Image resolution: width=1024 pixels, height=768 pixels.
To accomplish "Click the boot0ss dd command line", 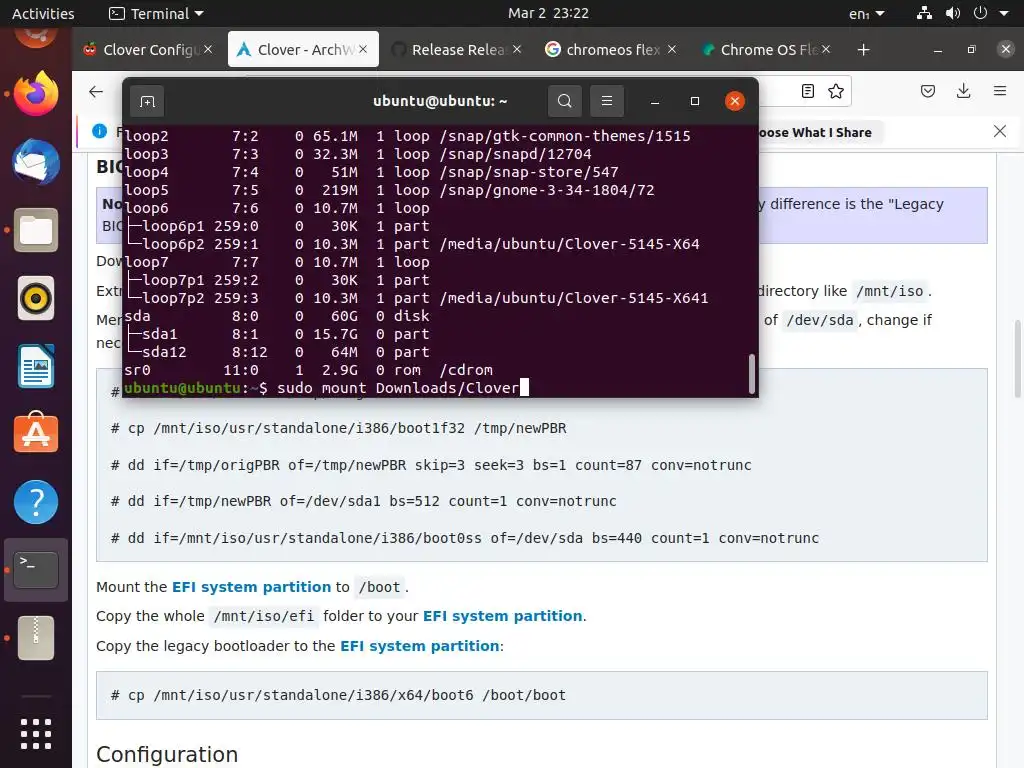I will pos(464,538).
